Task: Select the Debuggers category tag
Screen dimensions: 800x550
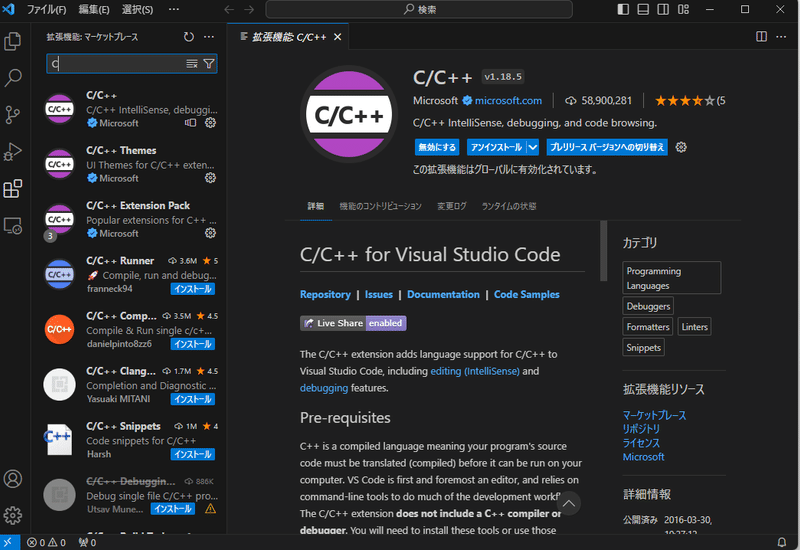Action: [648, 306]
